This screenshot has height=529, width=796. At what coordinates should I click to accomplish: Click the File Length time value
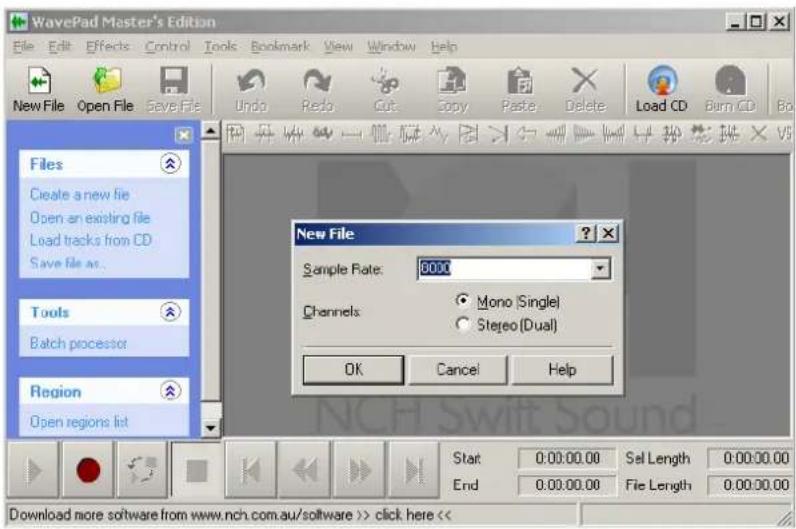coord(751,485)
